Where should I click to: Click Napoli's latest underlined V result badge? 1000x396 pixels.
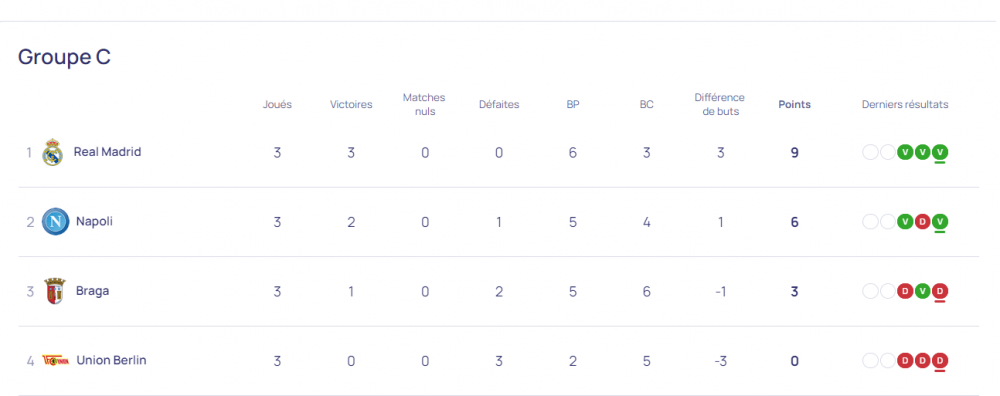point(940,222)
